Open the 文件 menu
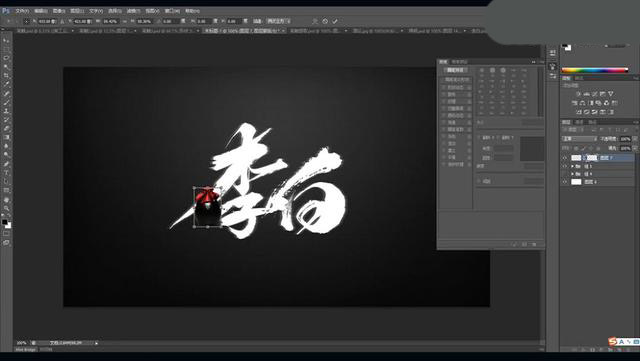 [22, 11]
